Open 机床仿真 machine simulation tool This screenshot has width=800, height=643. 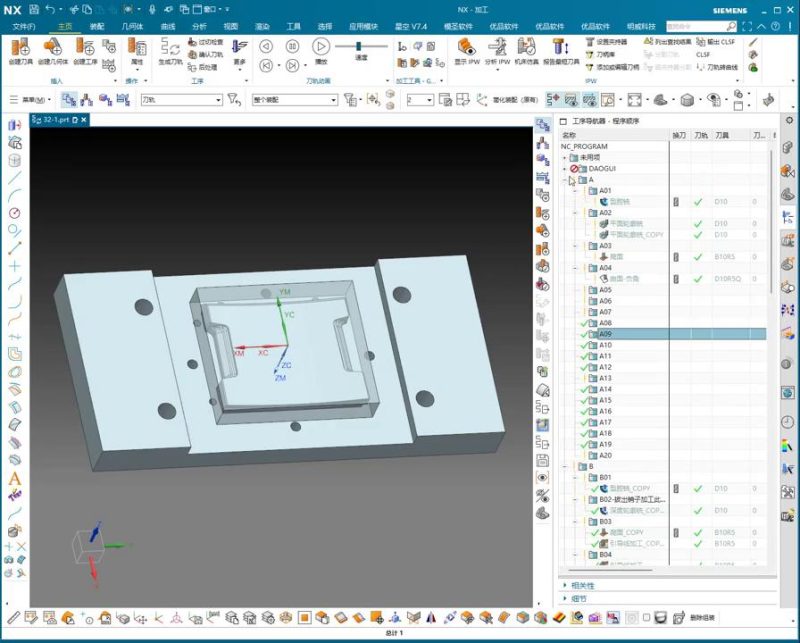(527, 48)
